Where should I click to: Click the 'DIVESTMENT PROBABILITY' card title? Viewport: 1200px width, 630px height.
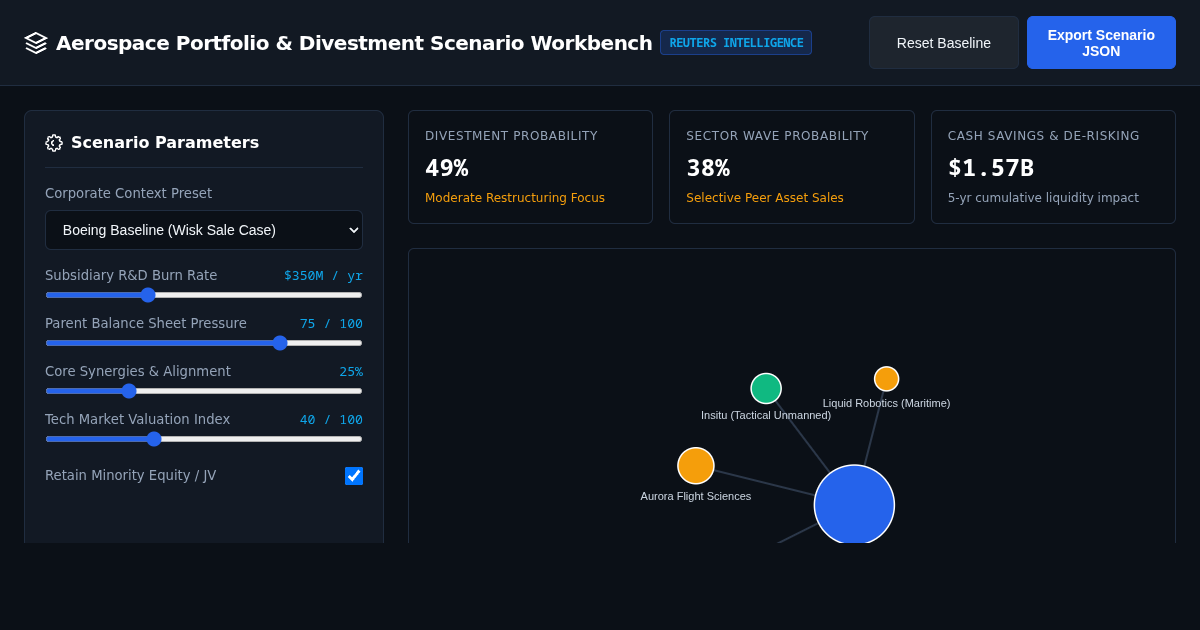coord(511,136)
